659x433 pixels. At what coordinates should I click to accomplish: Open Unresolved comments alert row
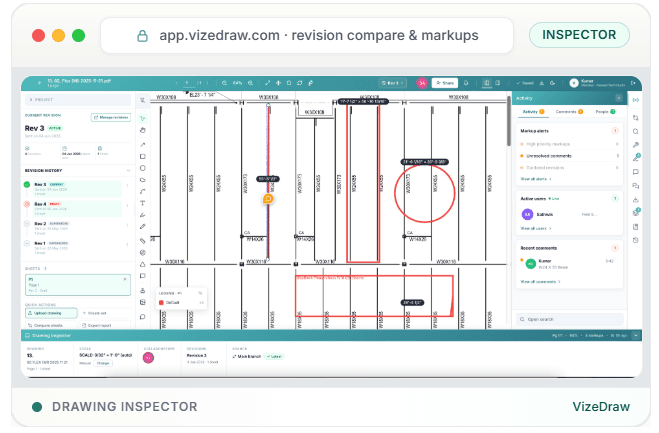[x=569, y=156]
